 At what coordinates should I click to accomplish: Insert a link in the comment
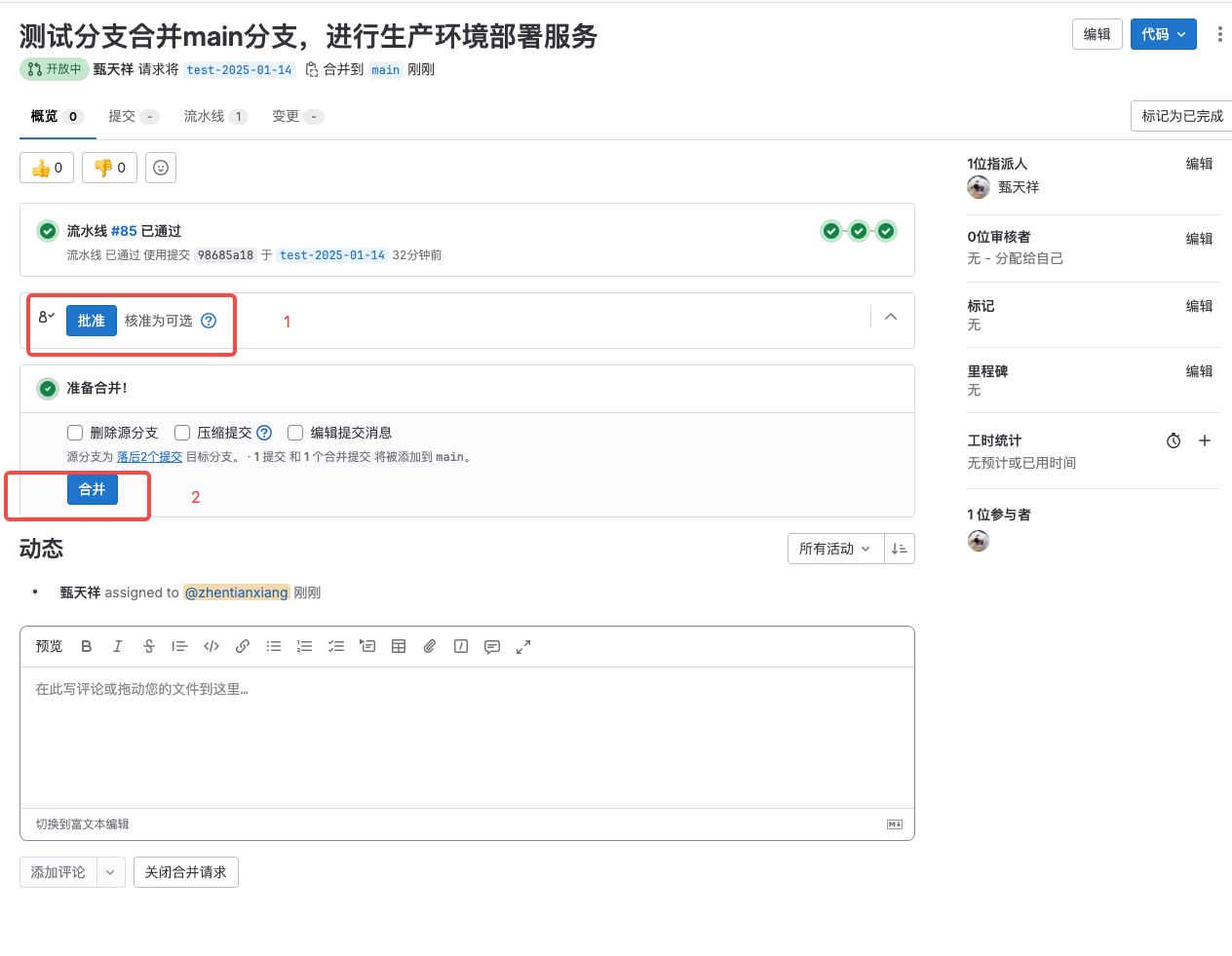pos(243,646)
